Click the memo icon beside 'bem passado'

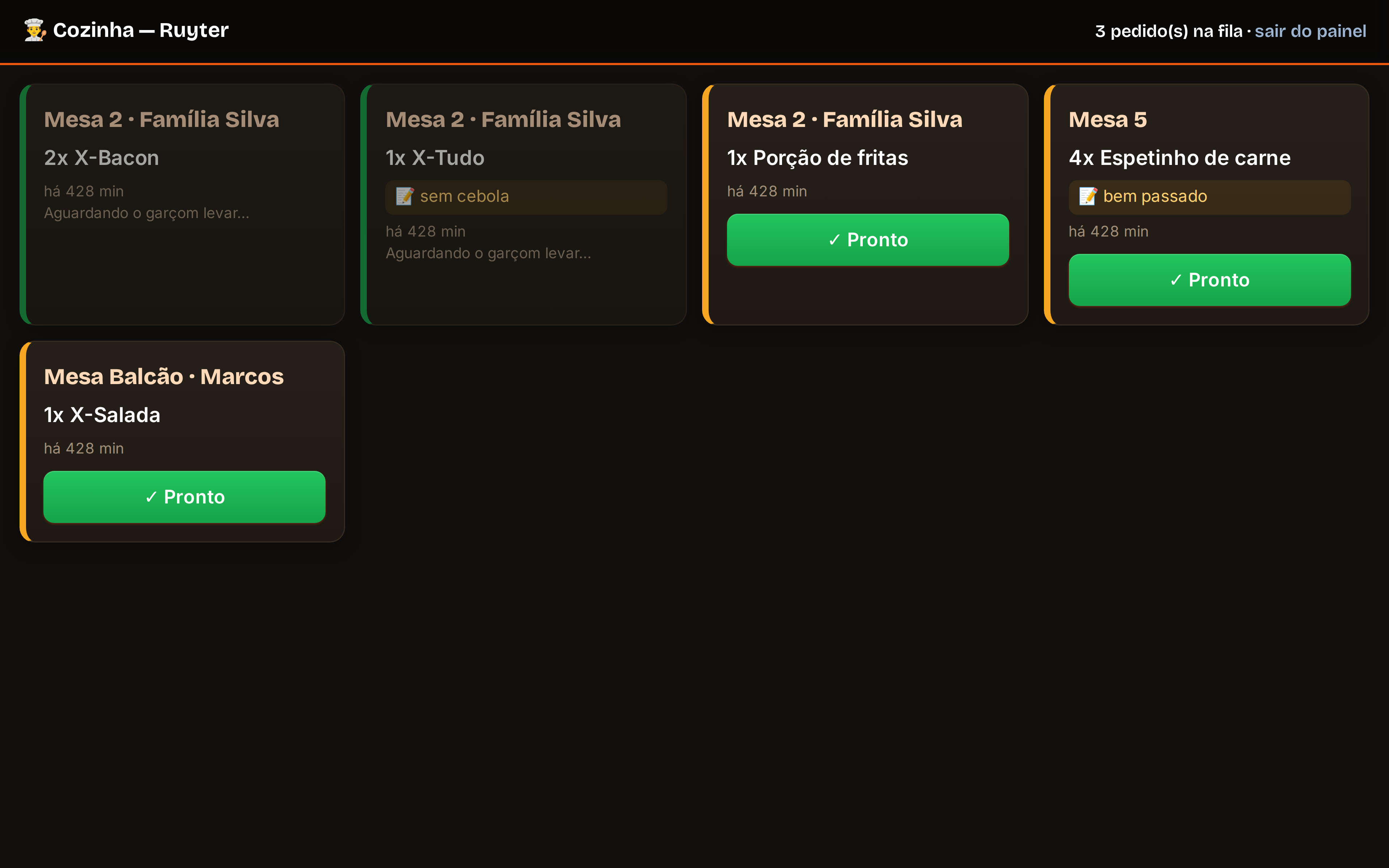1088,196
